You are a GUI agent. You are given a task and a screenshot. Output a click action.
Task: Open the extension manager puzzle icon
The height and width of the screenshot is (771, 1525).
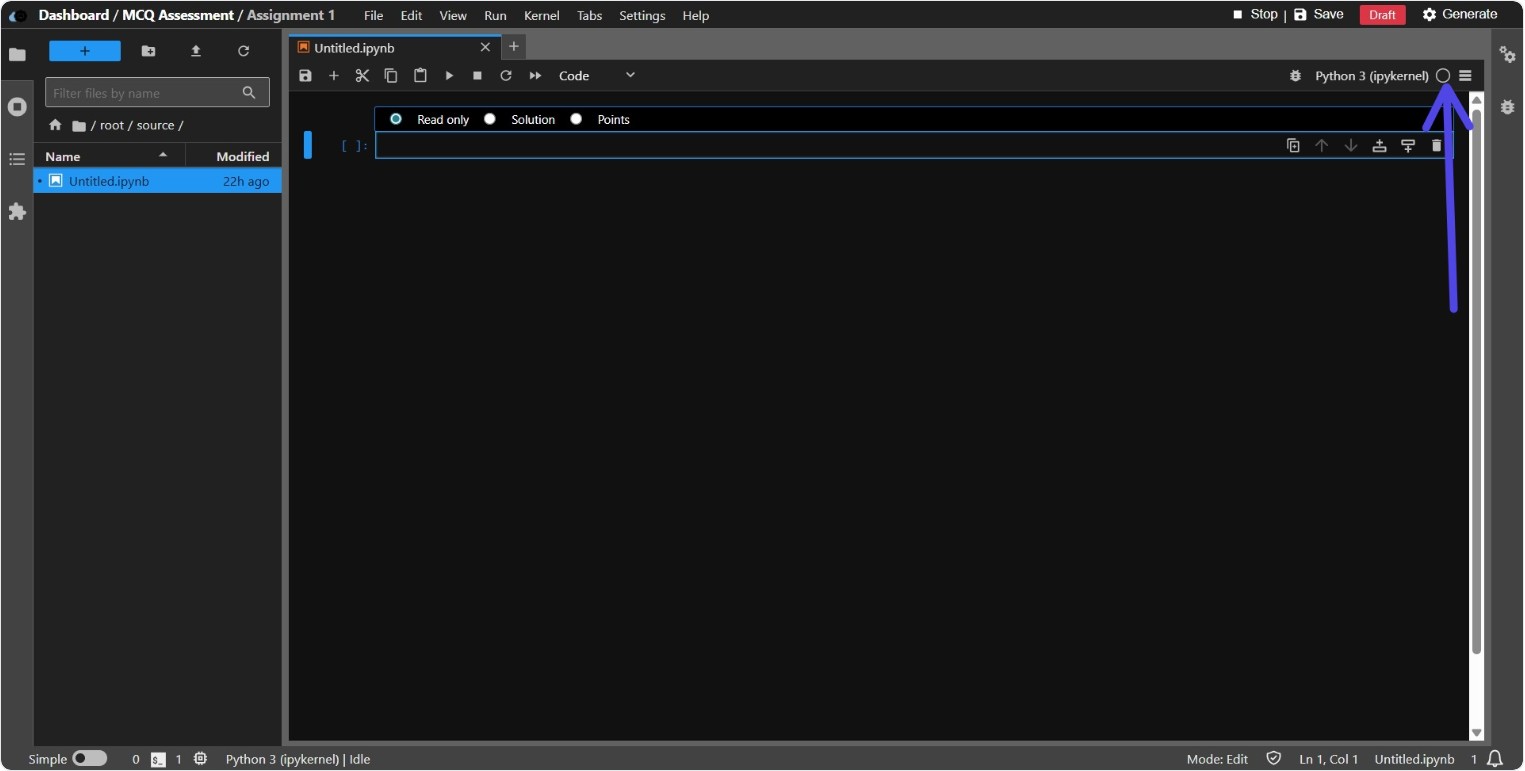(17, 211)
